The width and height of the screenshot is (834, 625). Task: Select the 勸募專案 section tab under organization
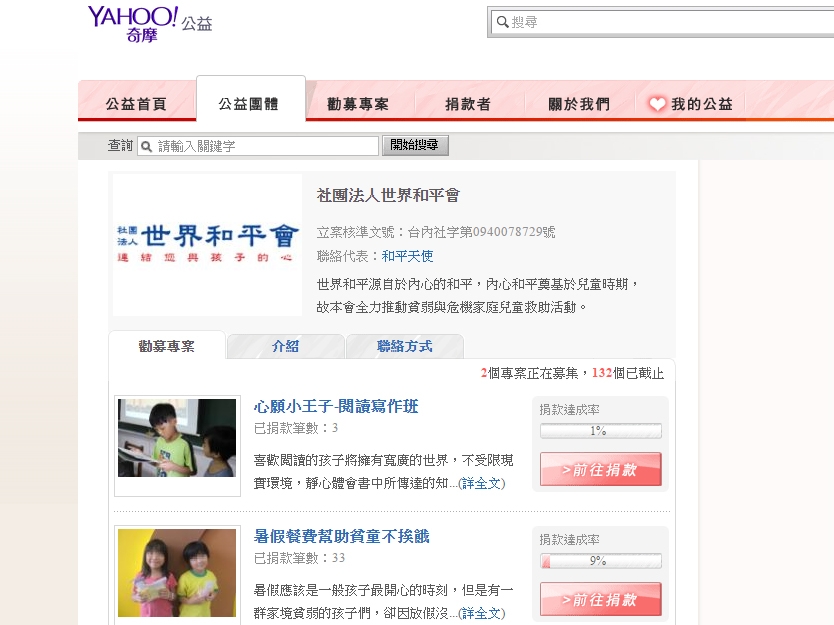pyautogui.click(x=167, y=346)
